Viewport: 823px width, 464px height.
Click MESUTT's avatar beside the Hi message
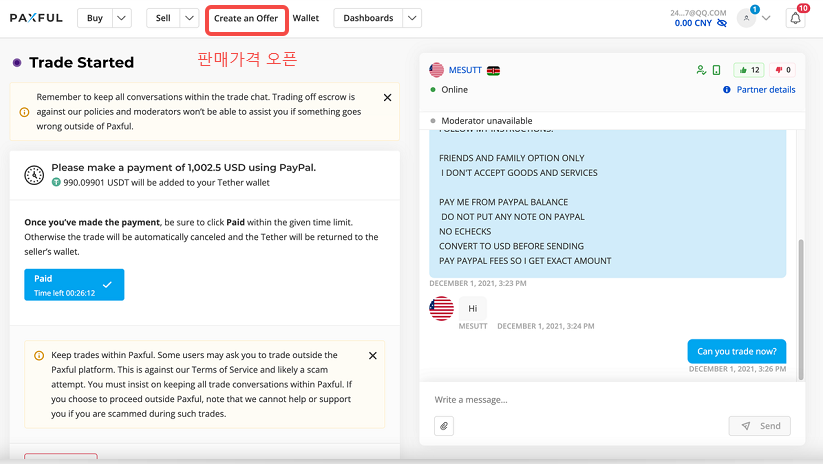[441, 309]
